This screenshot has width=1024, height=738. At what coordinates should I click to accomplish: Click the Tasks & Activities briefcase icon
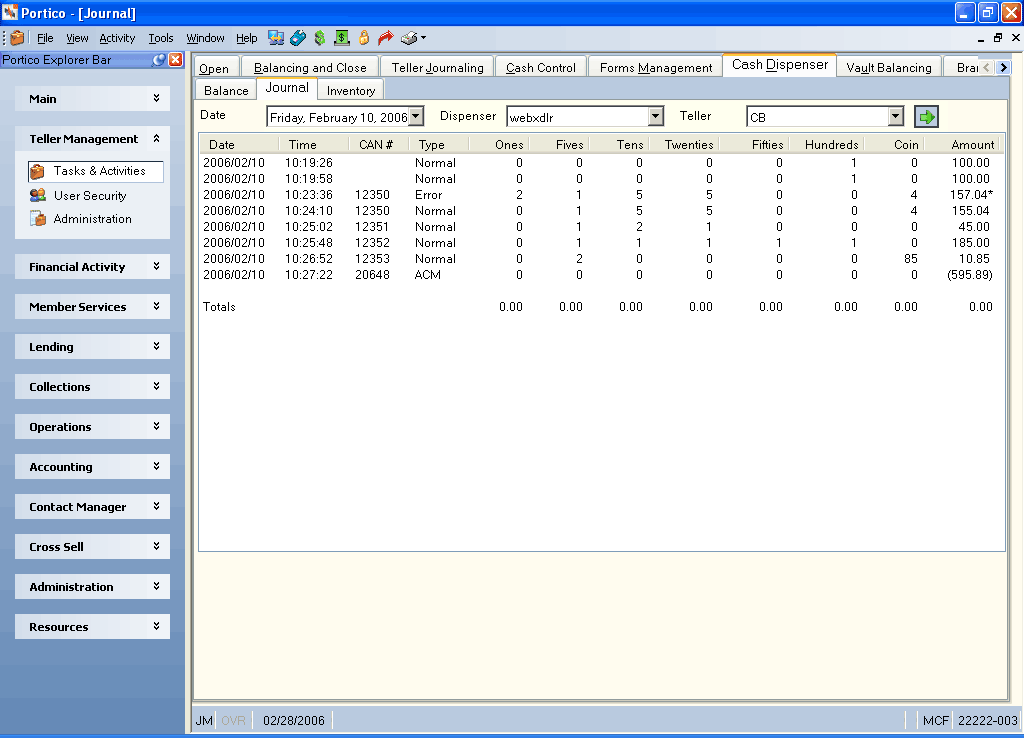pyautogui.click(x=37, y=171)
